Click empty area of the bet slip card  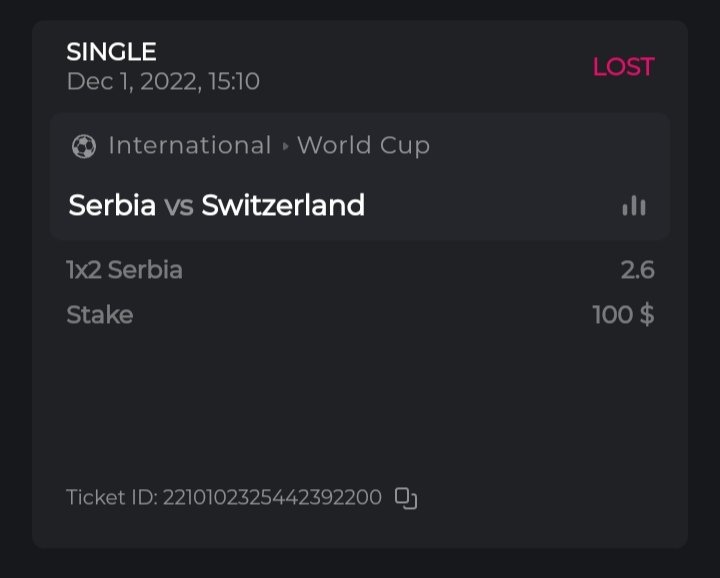coord(360,410)
